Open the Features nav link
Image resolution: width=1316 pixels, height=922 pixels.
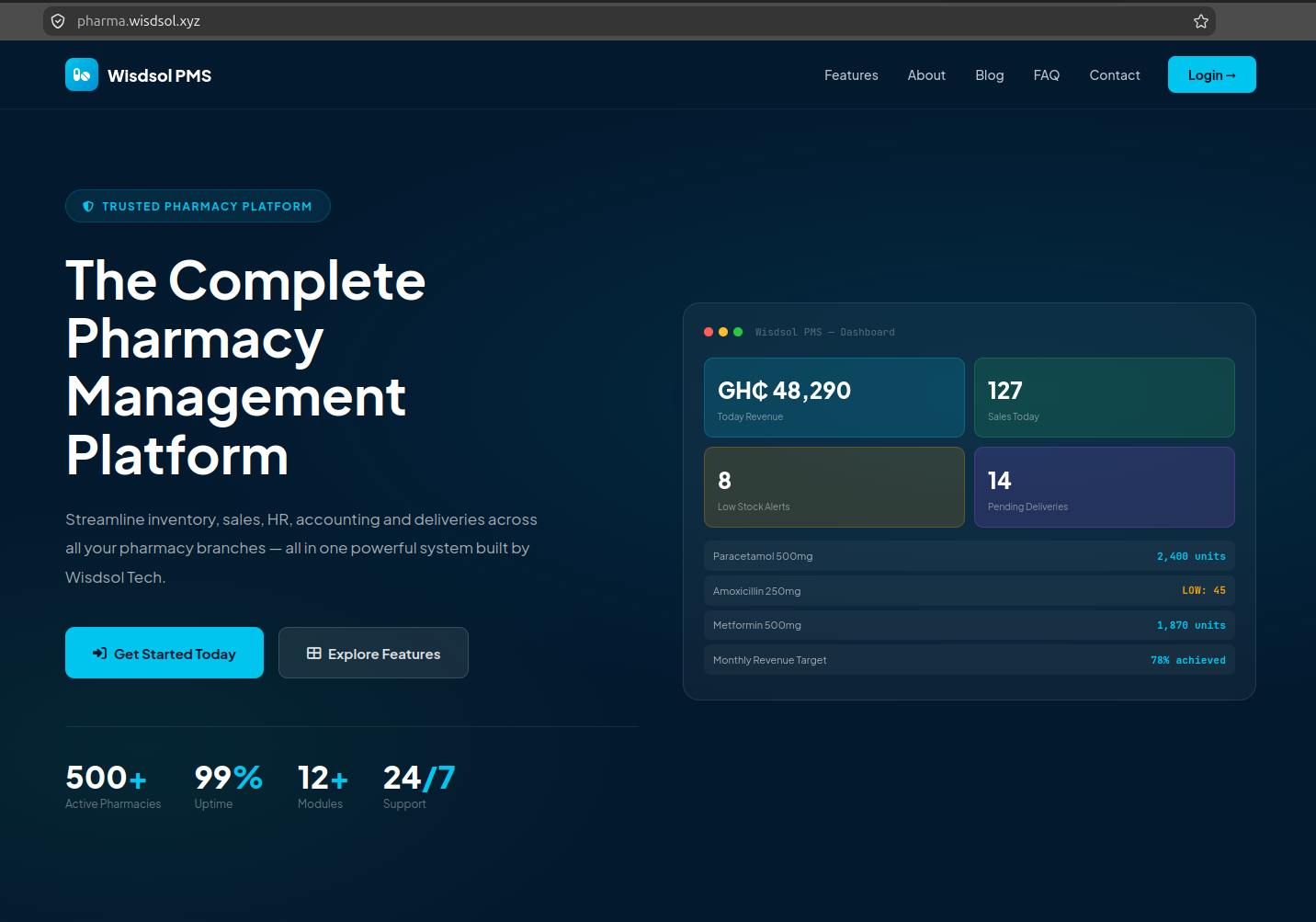tap(851, 75)
